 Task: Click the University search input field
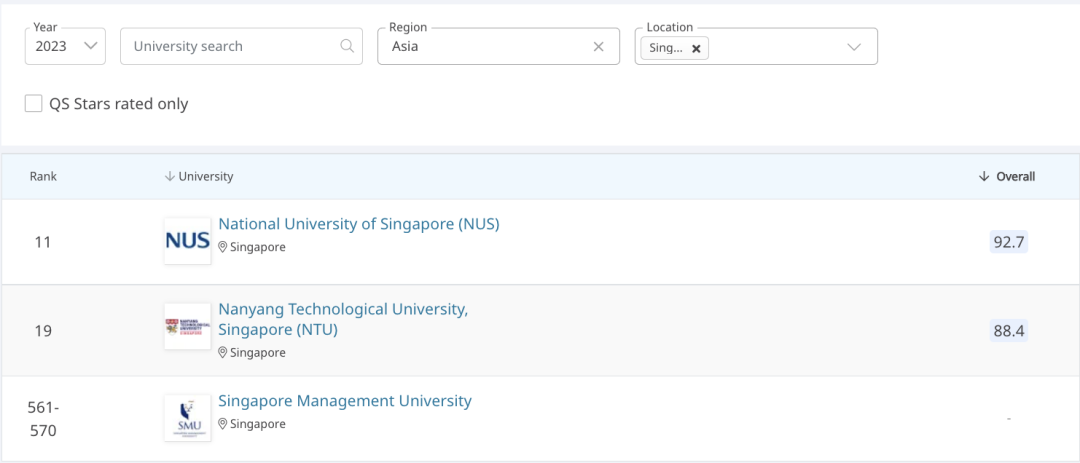(x=230, y=46)
